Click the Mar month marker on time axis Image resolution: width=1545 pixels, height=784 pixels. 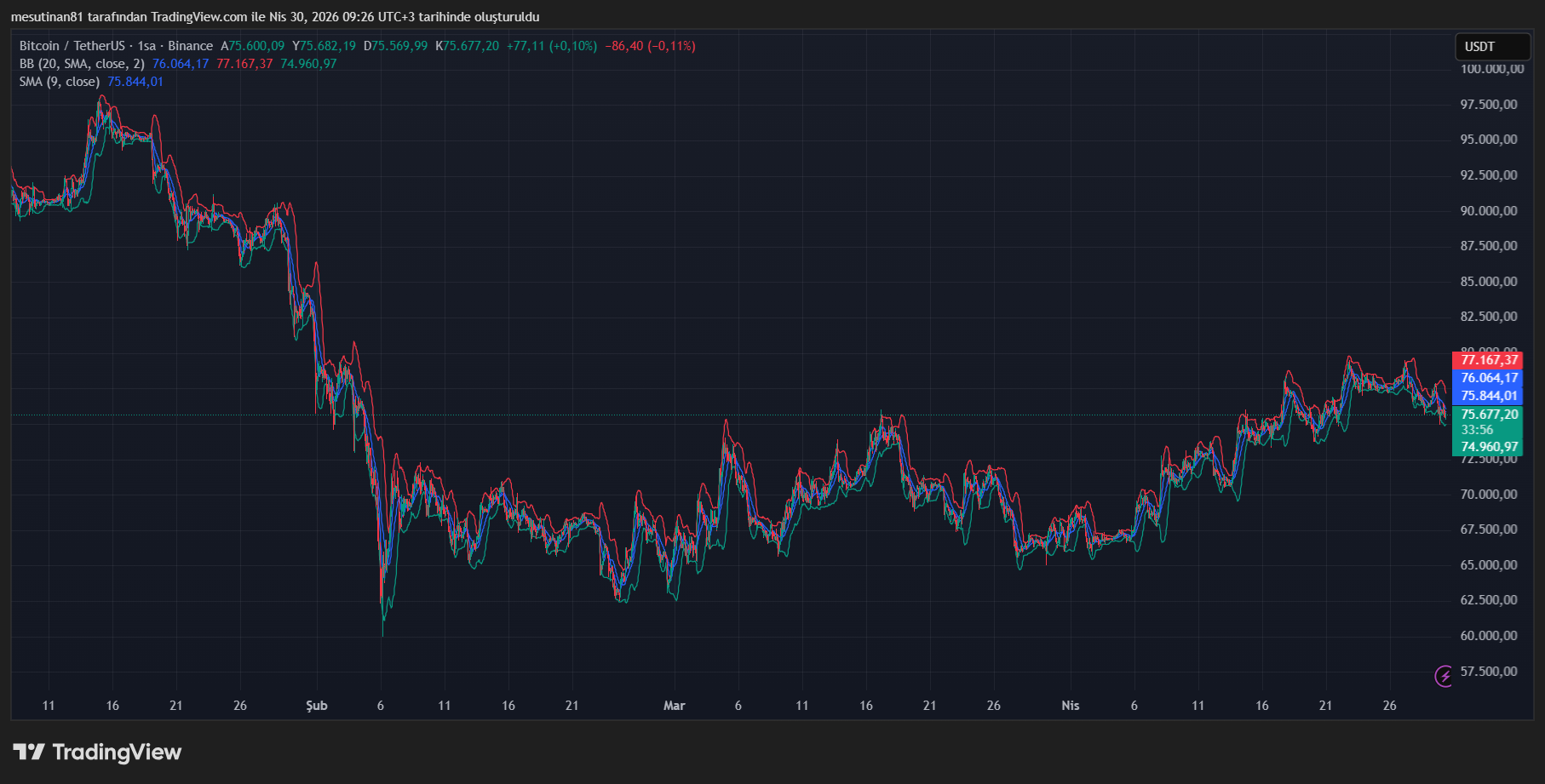point(674,706)
